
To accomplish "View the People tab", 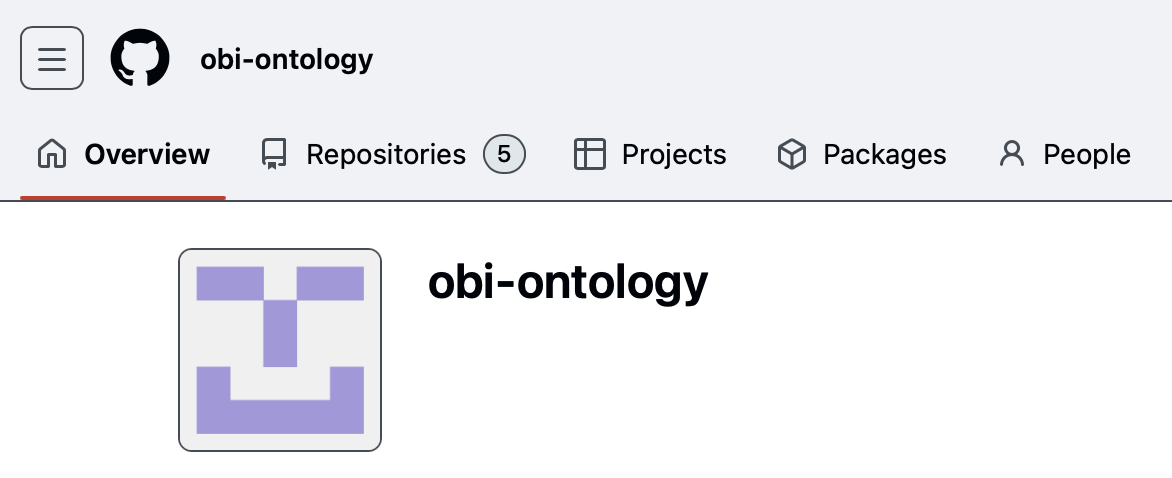I will pyautogui.click(x=1086, y=154).
